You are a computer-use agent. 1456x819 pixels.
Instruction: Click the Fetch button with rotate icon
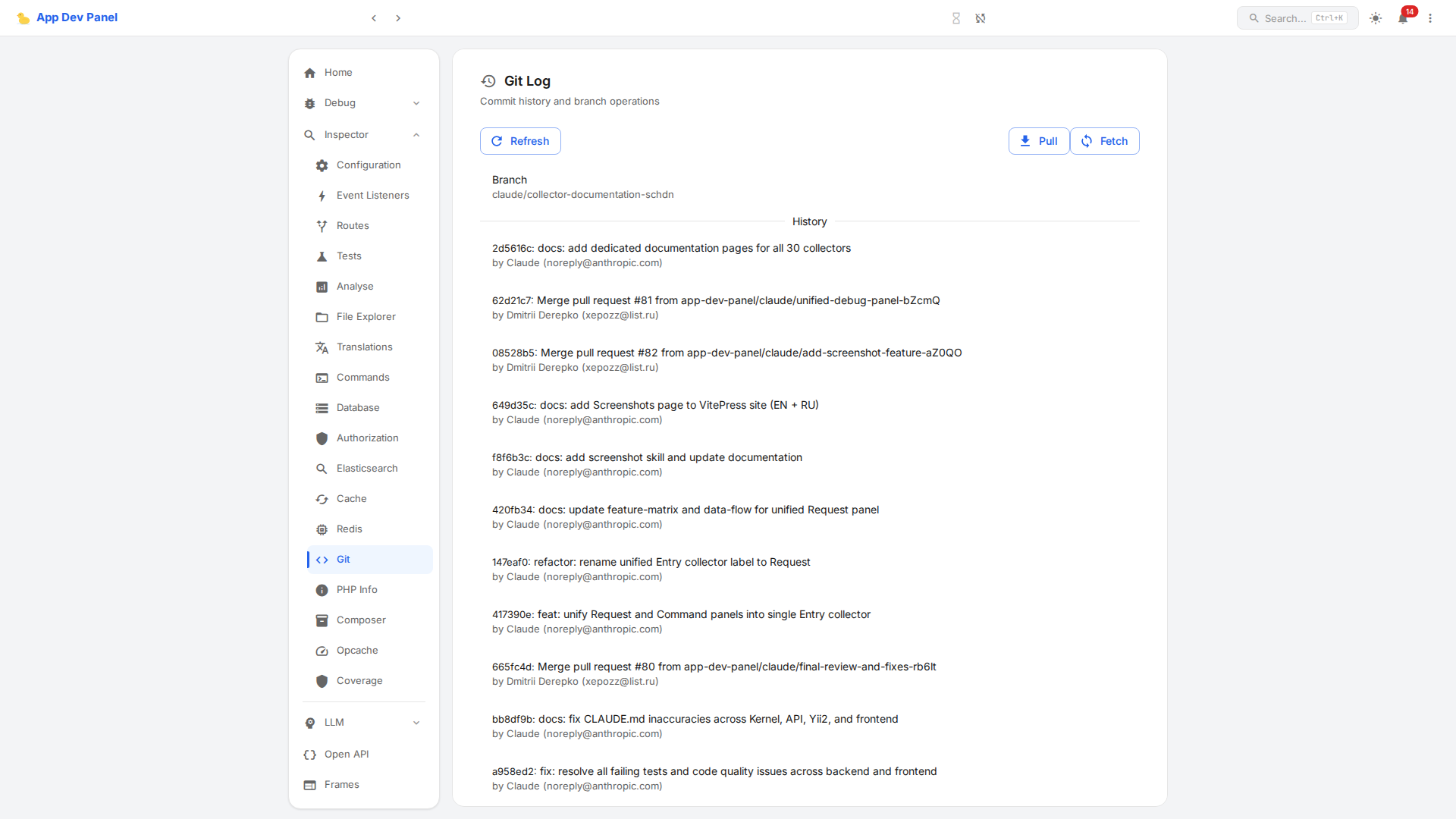coord(1104,141)
